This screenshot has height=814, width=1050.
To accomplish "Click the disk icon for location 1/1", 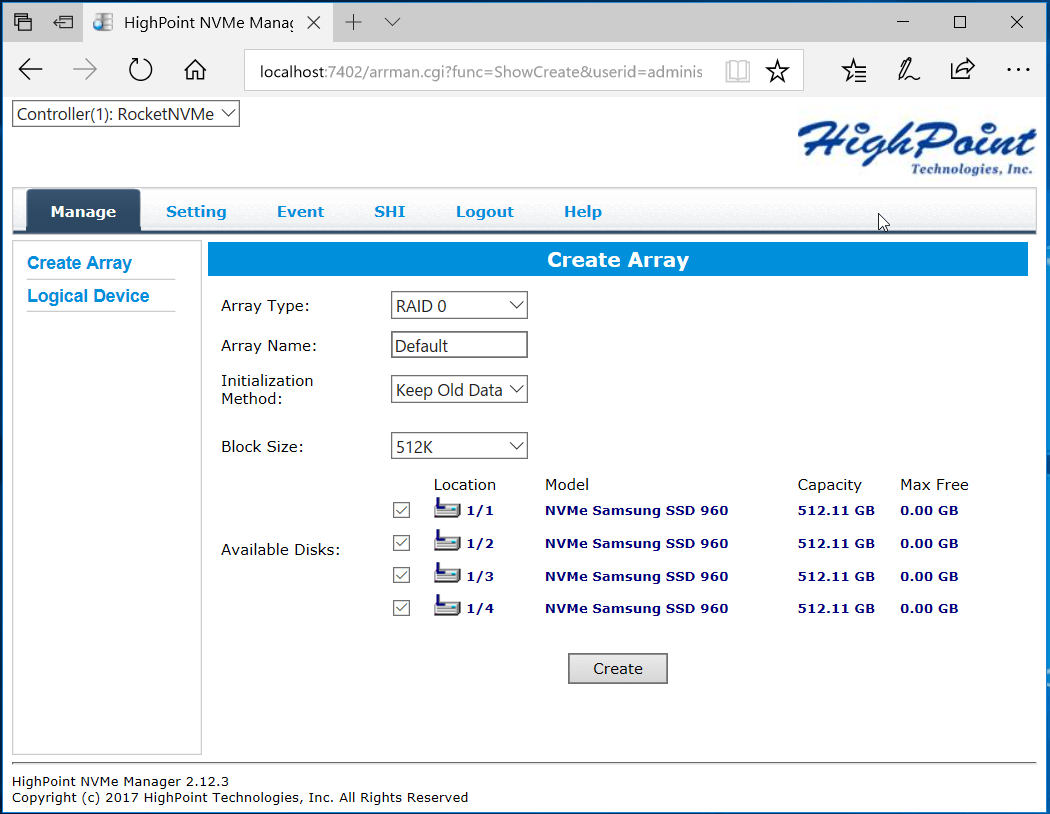I will 447,508.
